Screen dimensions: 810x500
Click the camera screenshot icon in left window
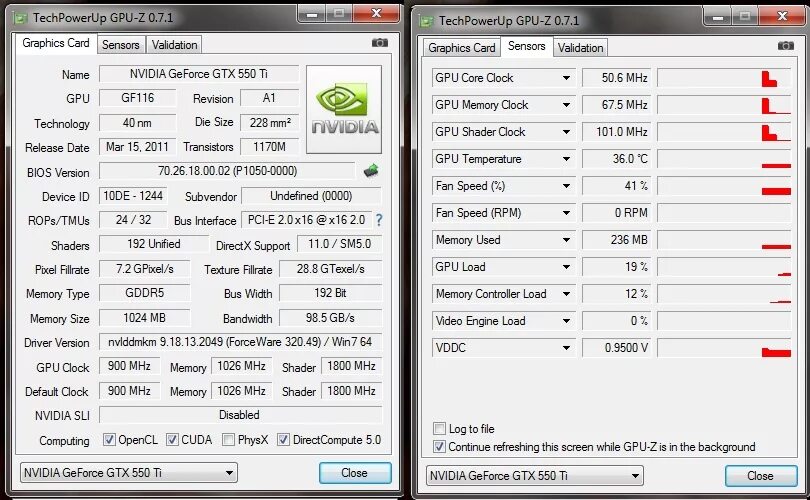tap(380, 43)
